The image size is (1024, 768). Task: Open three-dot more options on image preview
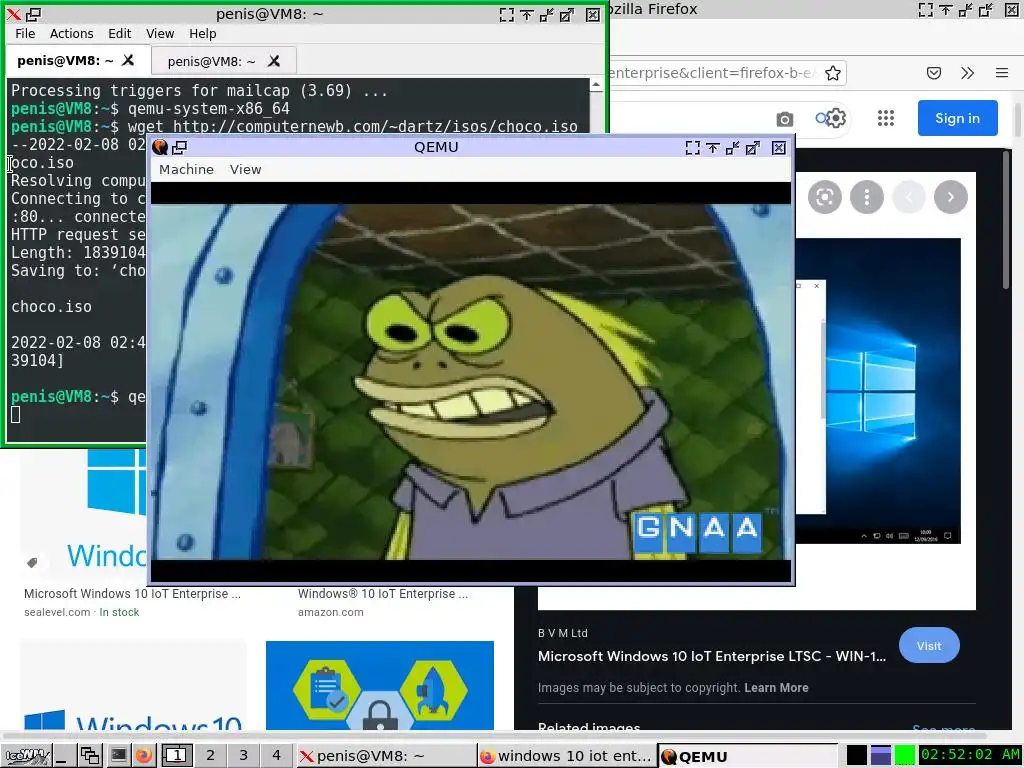tap(867, 197)
